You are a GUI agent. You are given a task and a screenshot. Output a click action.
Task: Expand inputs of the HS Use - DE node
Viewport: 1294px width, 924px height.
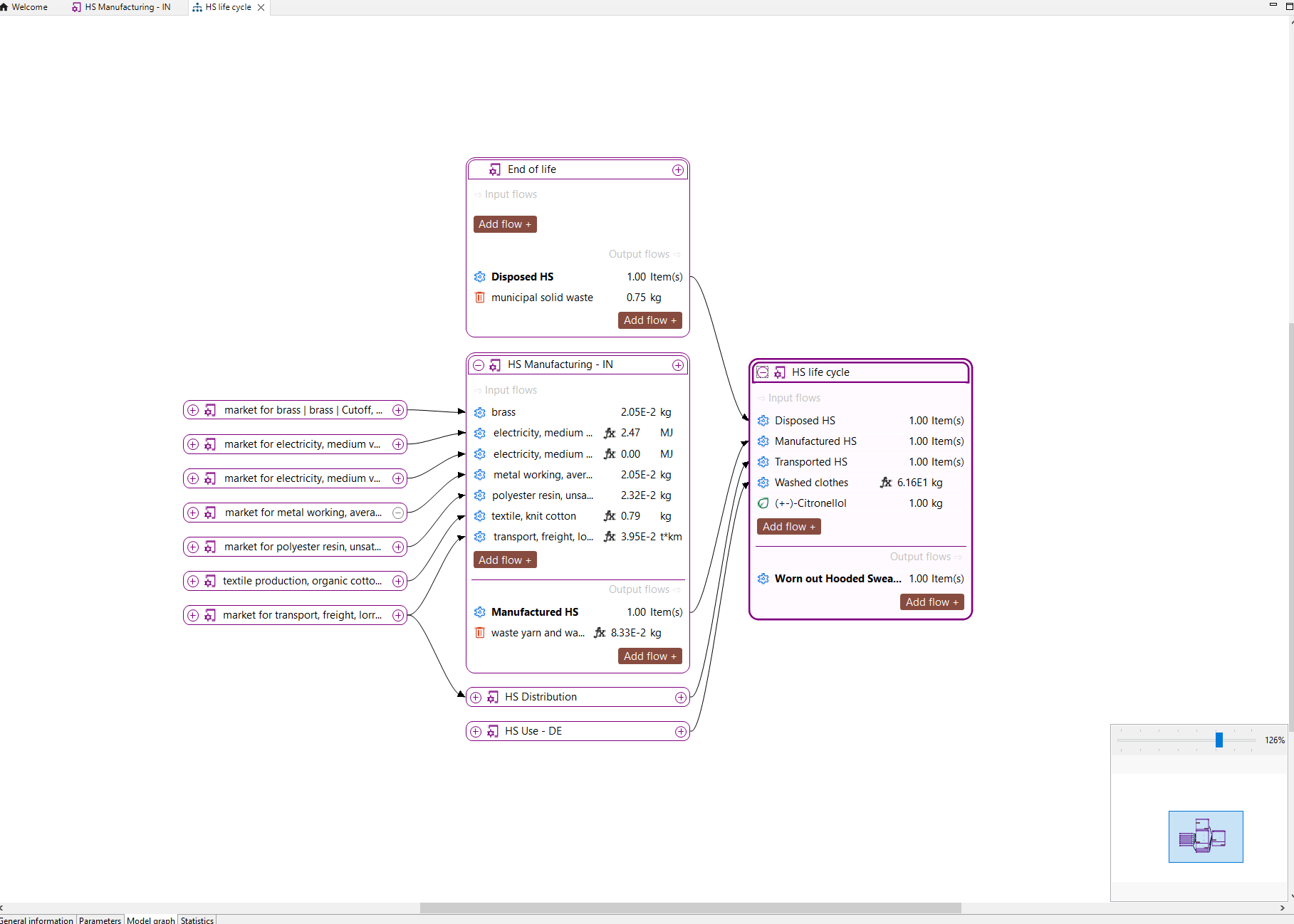(x=476, y=731)
